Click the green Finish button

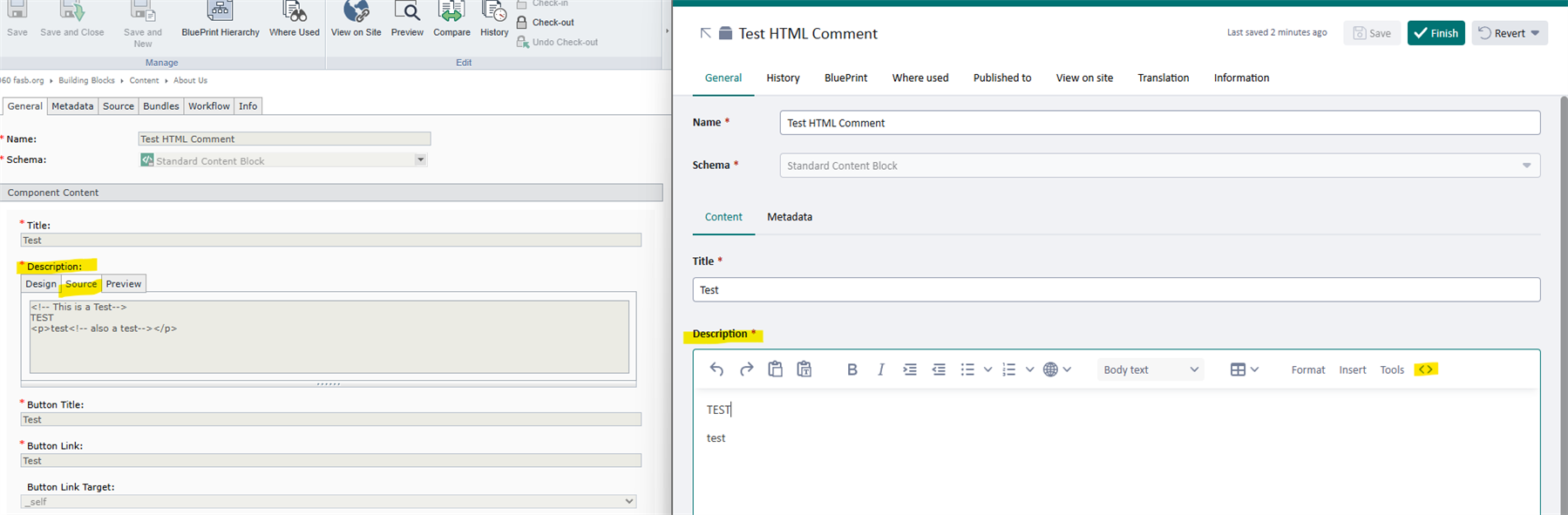[1436, 33]
